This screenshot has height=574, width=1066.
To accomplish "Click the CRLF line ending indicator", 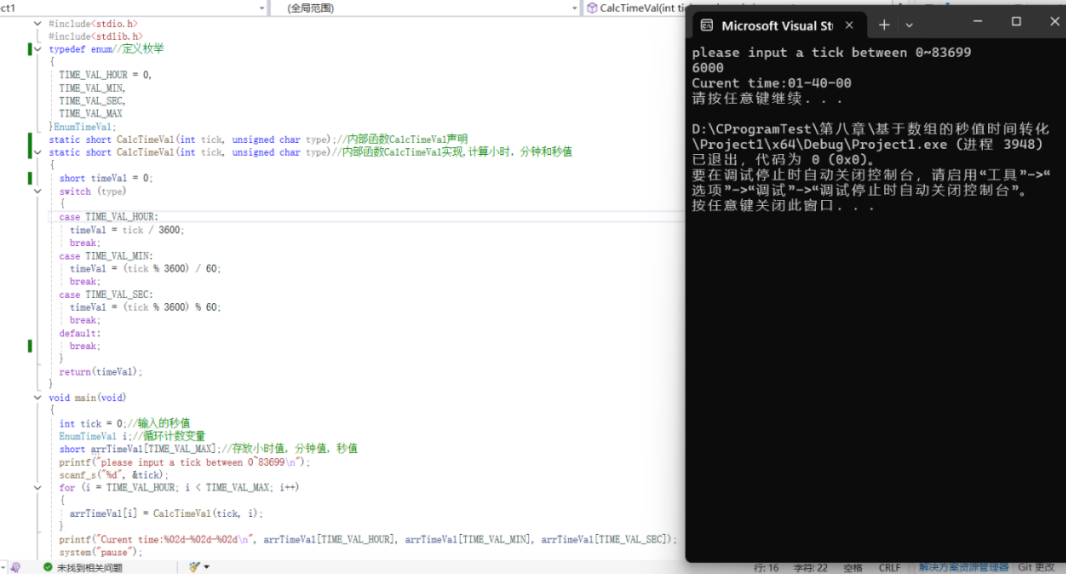I will click(889, 568).
